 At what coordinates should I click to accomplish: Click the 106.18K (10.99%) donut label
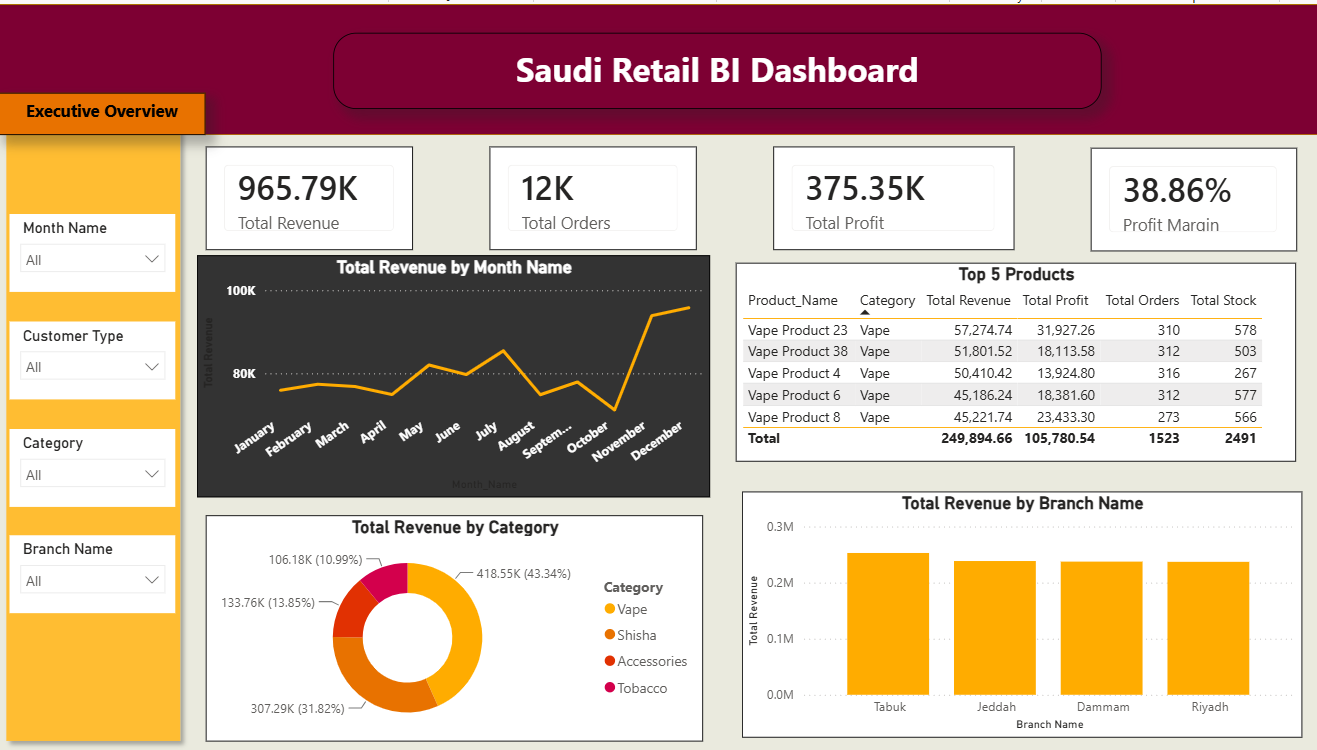pyautogui.click(x=316, y=558)
